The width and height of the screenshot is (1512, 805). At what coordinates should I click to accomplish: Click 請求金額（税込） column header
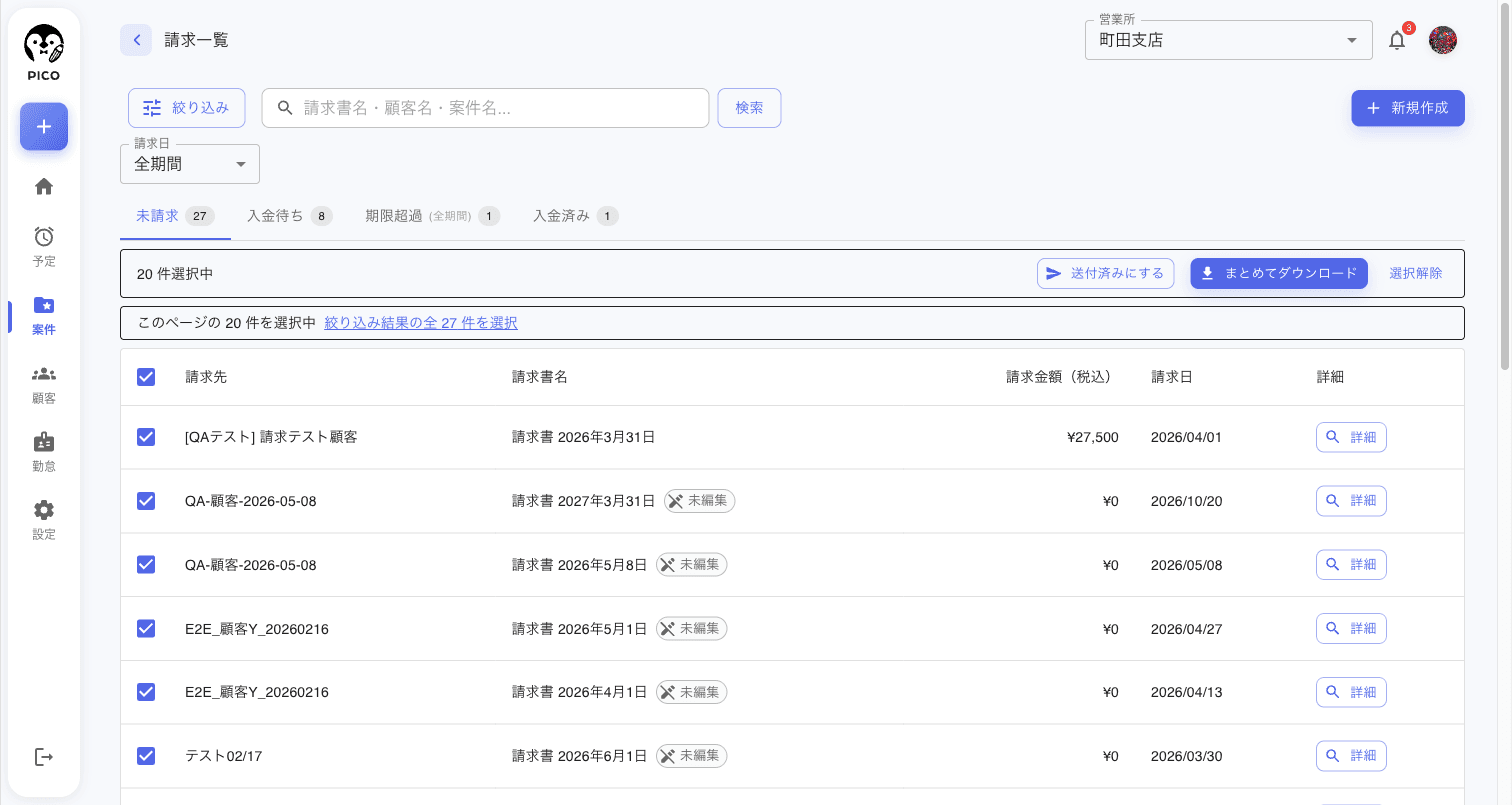1062,377
